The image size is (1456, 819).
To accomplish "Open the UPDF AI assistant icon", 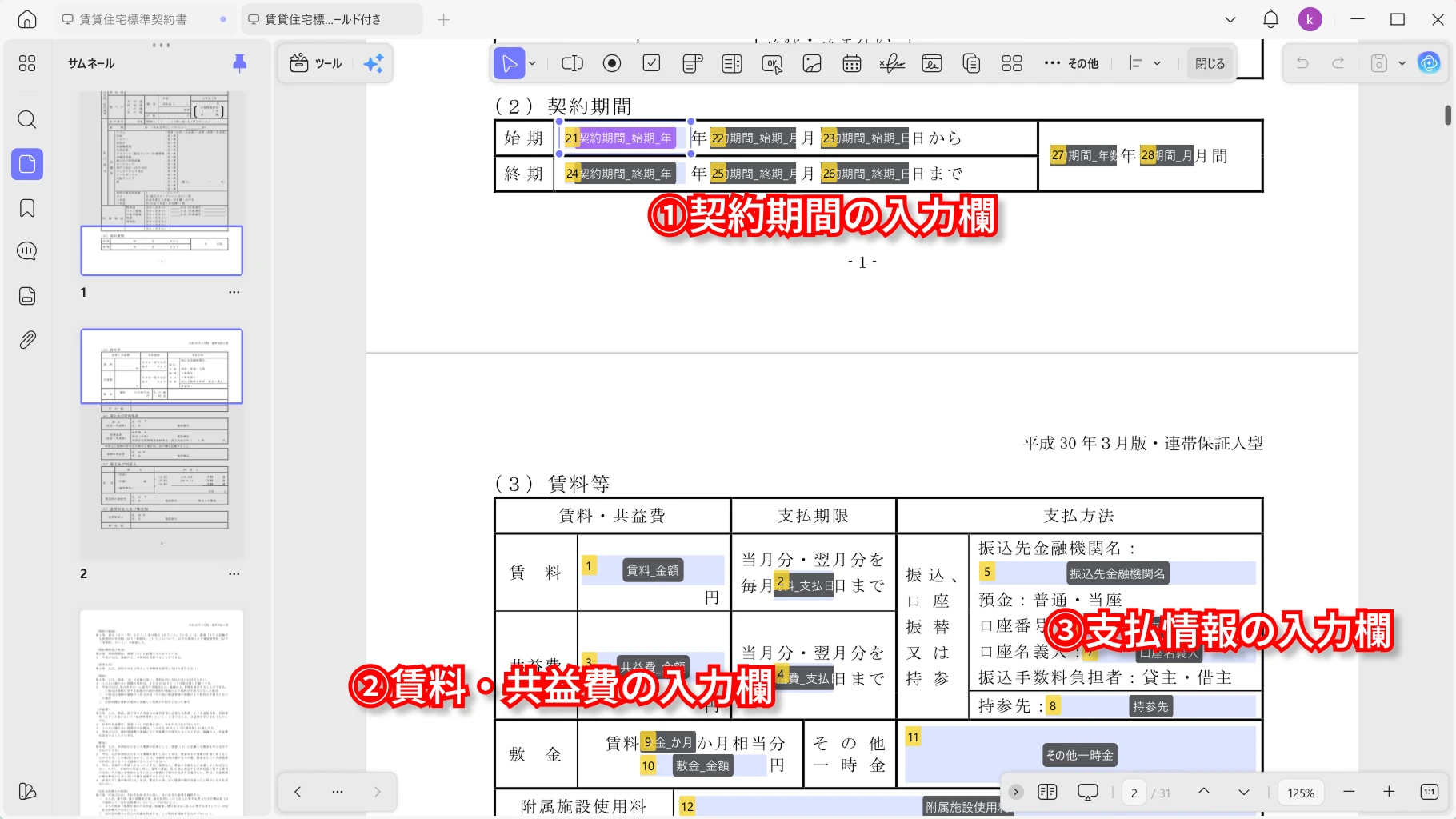I will 1429,63.
